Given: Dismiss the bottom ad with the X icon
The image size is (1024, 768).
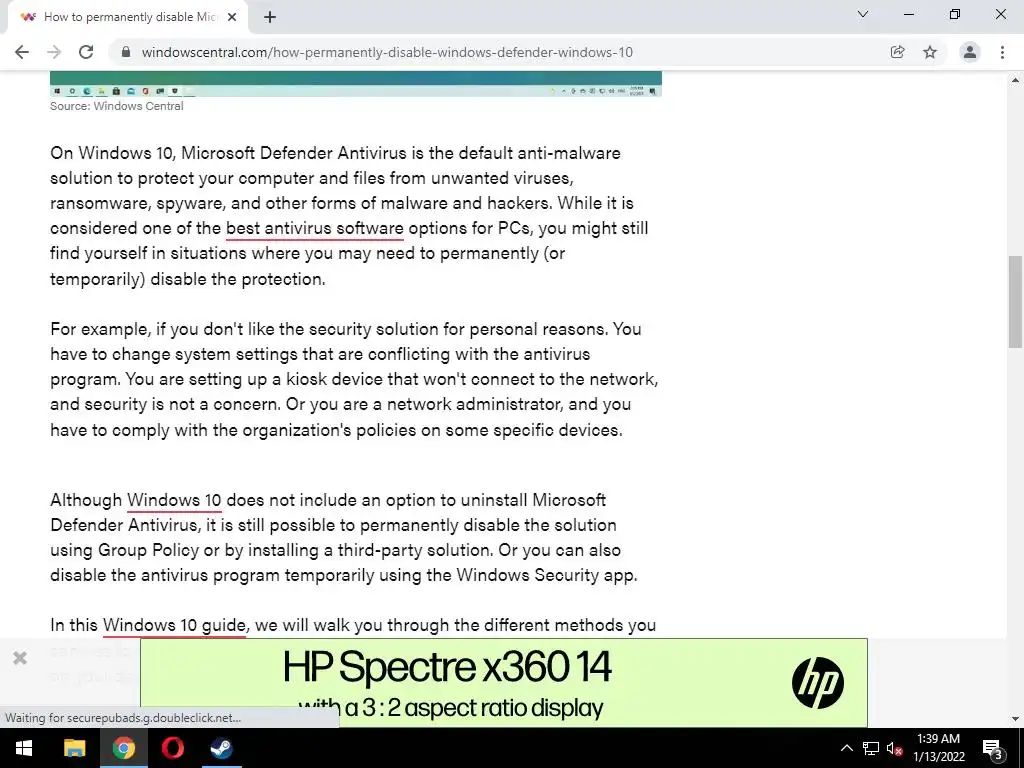Looking at the screenshot, I should click(20, 658).
